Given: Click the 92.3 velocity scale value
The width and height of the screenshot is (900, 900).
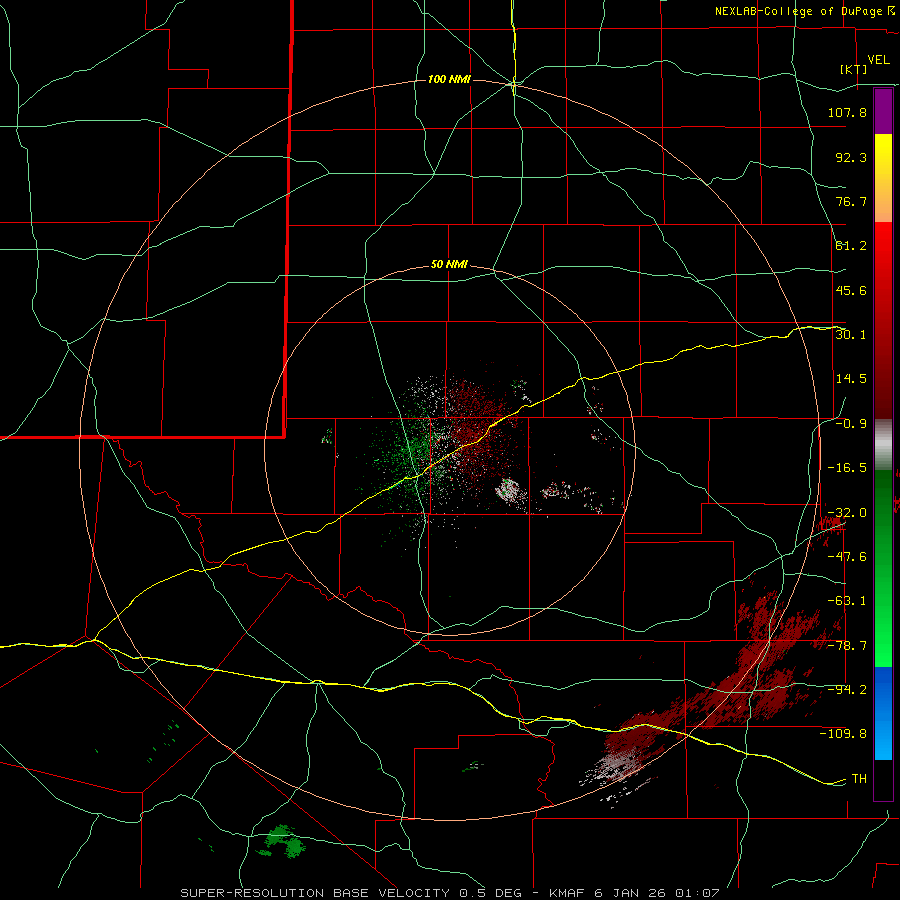Looking at the screenshot, I should pyautogui.click(x=851, y=157).
